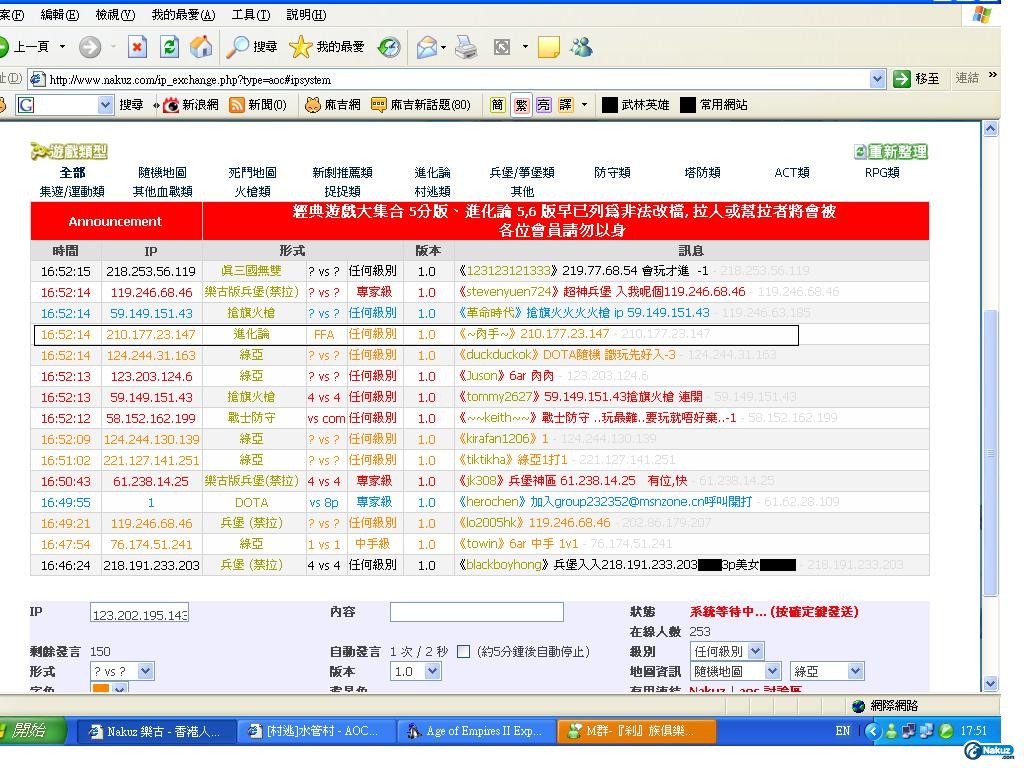Open the 說明(H) menu
Viewport: 1024px width, 768px height.
[306, 14]
